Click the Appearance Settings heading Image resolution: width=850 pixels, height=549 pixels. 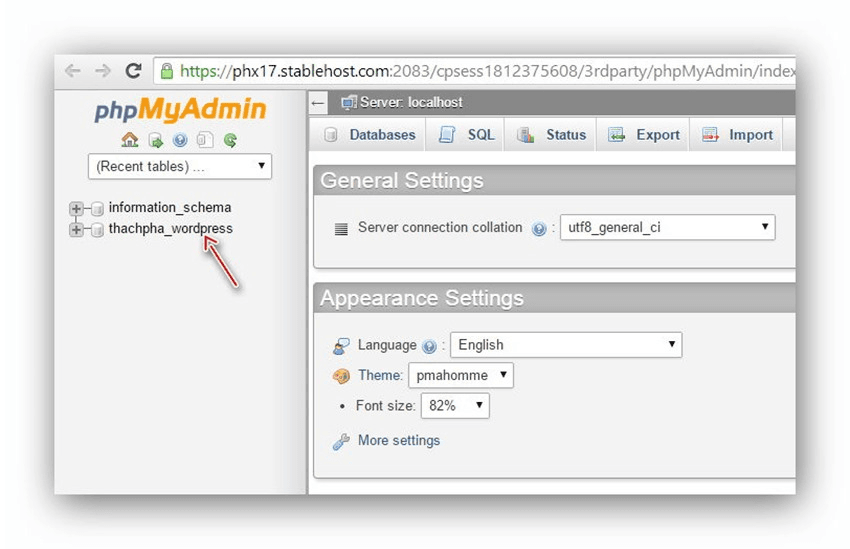pyautogui.click(x=422, y=298)
